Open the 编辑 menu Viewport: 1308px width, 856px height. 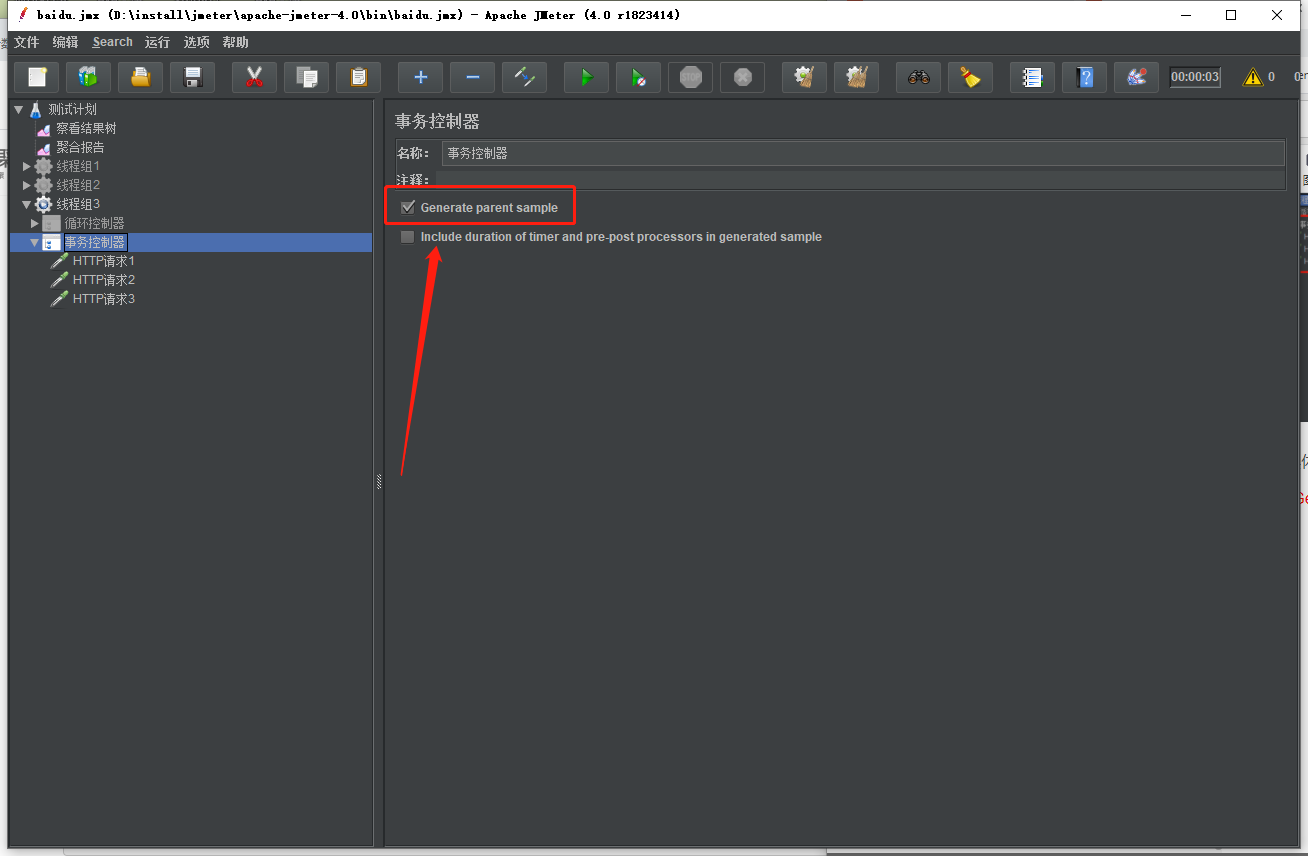tap(65, 42)
